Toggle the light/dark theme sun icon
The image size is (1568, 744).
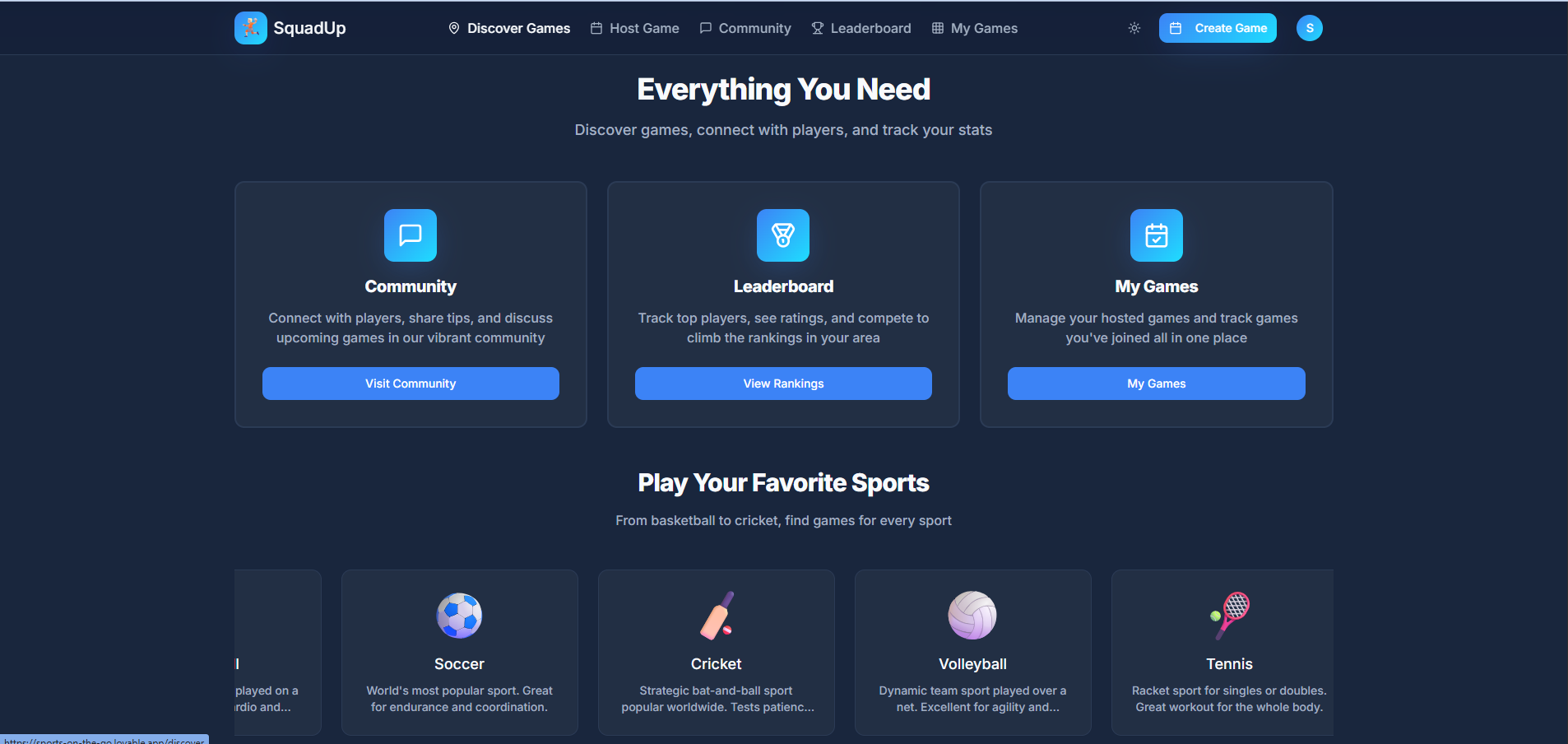click(x=1134, y=28)
